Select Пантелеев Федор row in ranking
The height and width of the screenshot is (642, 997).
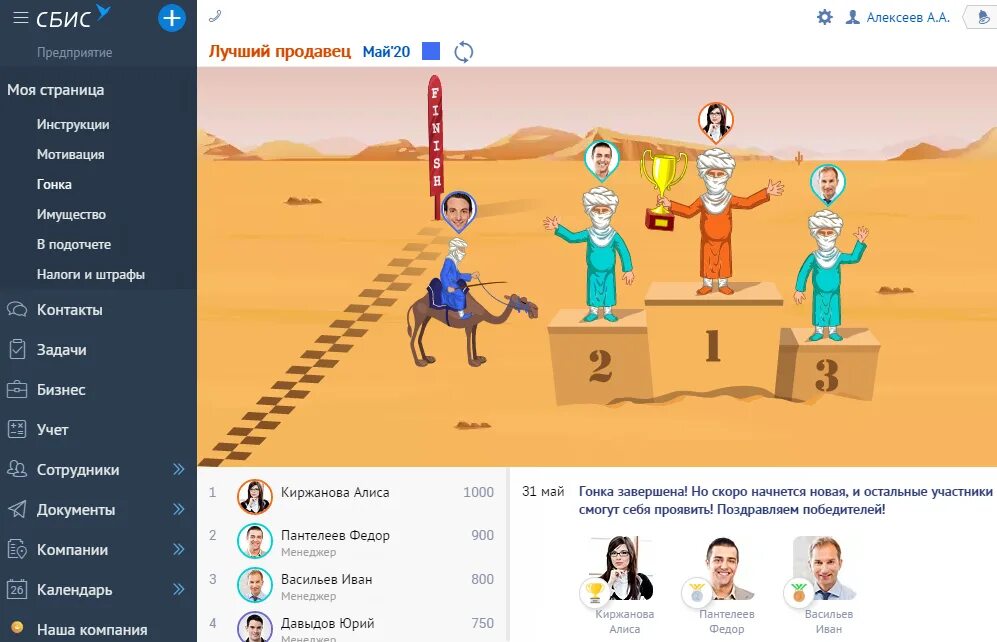pyautogui.click(x=353, y=540)
